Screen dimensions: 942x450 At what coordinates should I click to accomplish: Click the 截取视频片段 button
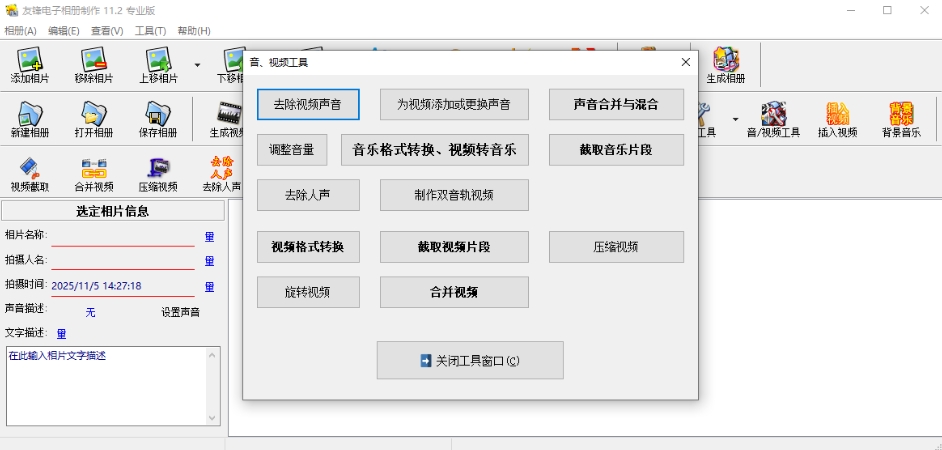454,247
